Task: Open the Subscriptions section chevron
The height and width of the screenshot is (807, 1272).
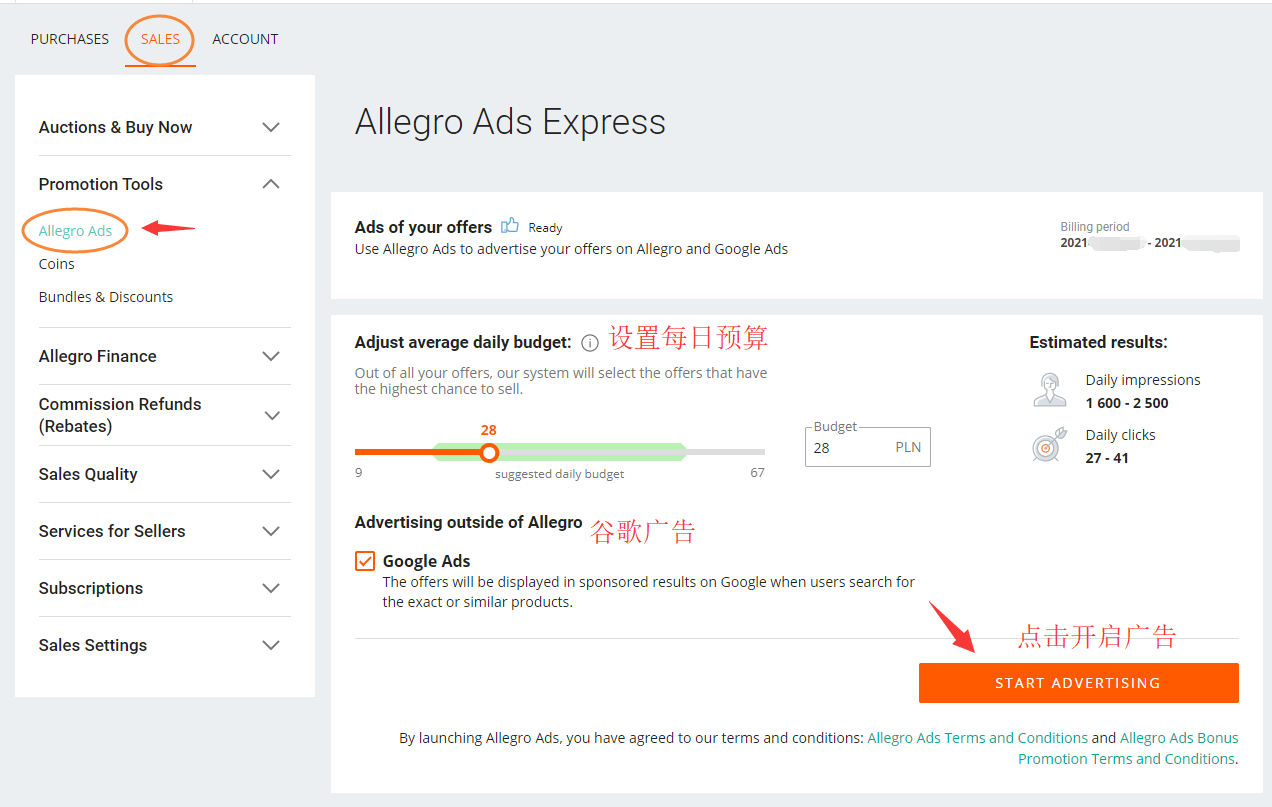Action: point(270,588)
